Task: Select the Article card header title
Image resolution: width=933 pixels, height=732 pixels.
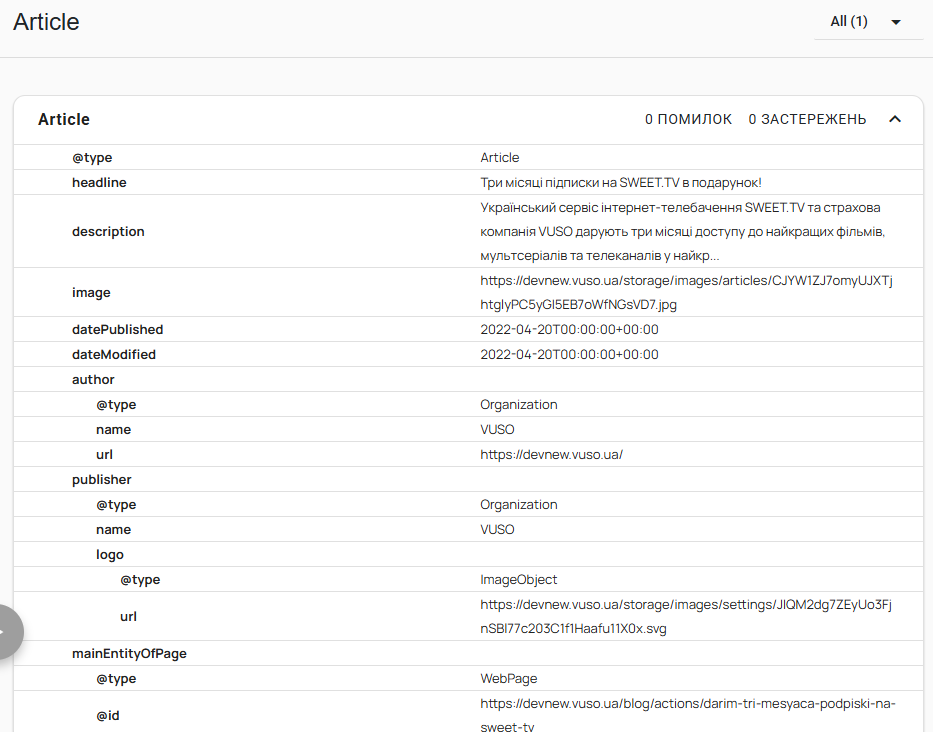Action: [x=64, y=119]
